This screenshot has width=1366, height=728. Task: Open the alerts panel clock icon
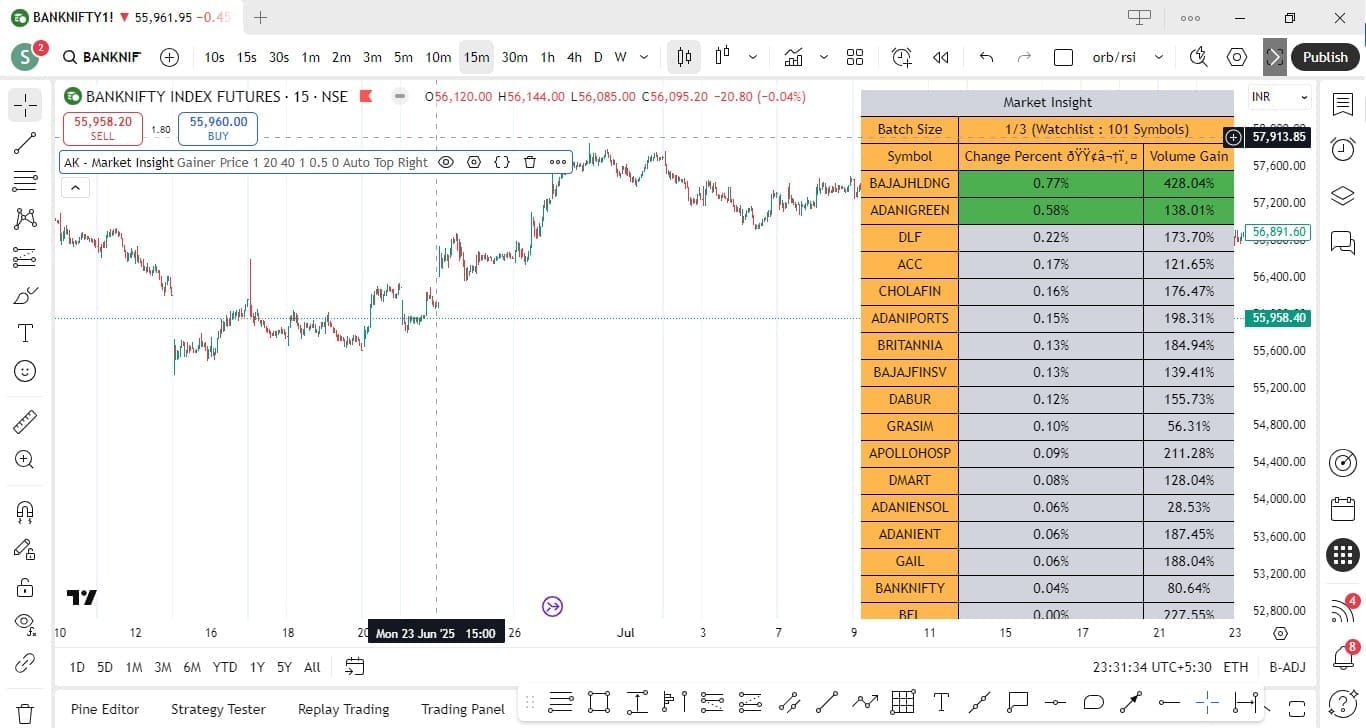pyautogui.click(x=1343, y=149)
